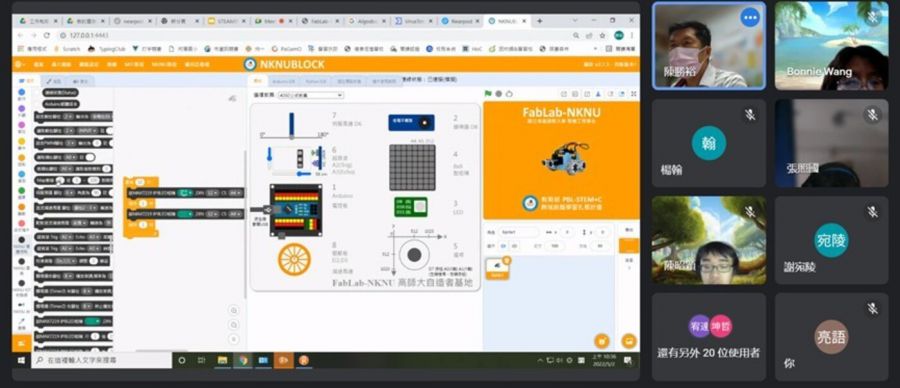
Task: Expand the LED pattern dropdown in first MAX7219 block
Action: 185,193
